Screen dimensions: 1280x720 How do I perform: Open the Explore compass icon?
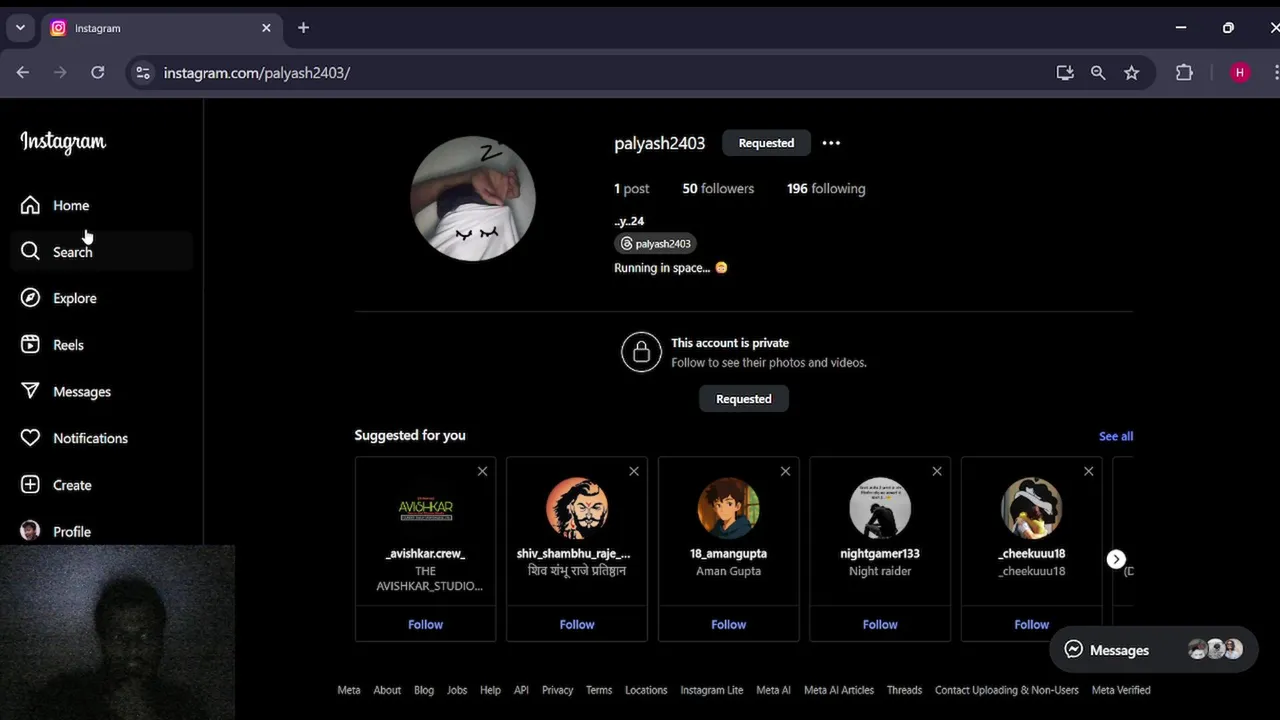[x=30, y=298]
